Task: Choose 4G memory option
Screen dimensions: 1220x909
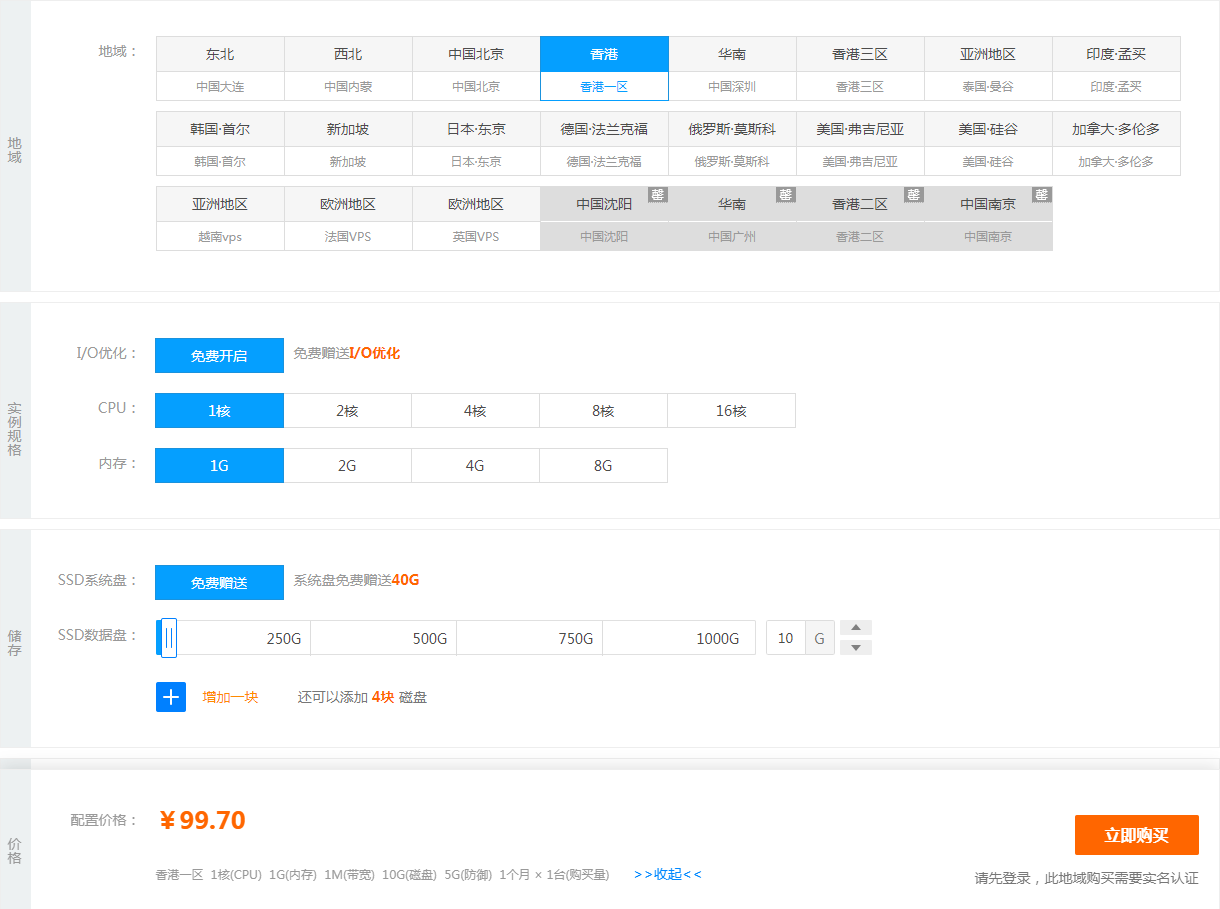Action: [x=475, y=466]
